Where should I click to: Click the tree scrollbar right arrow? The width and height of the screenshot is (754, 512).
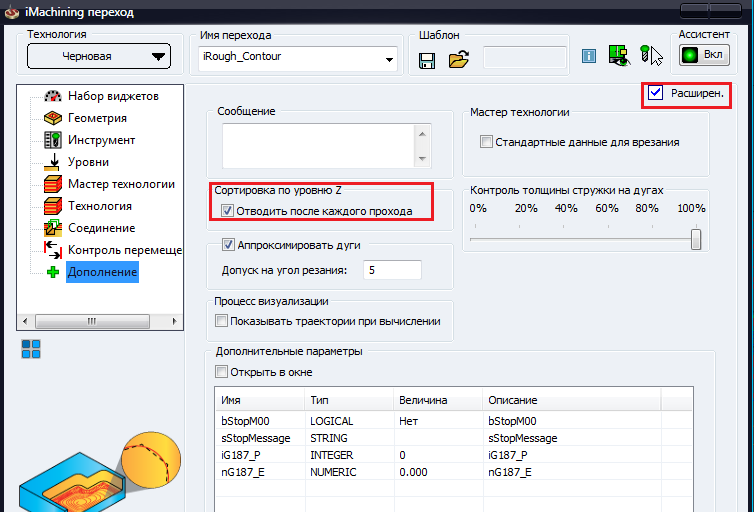coord(174,321)
